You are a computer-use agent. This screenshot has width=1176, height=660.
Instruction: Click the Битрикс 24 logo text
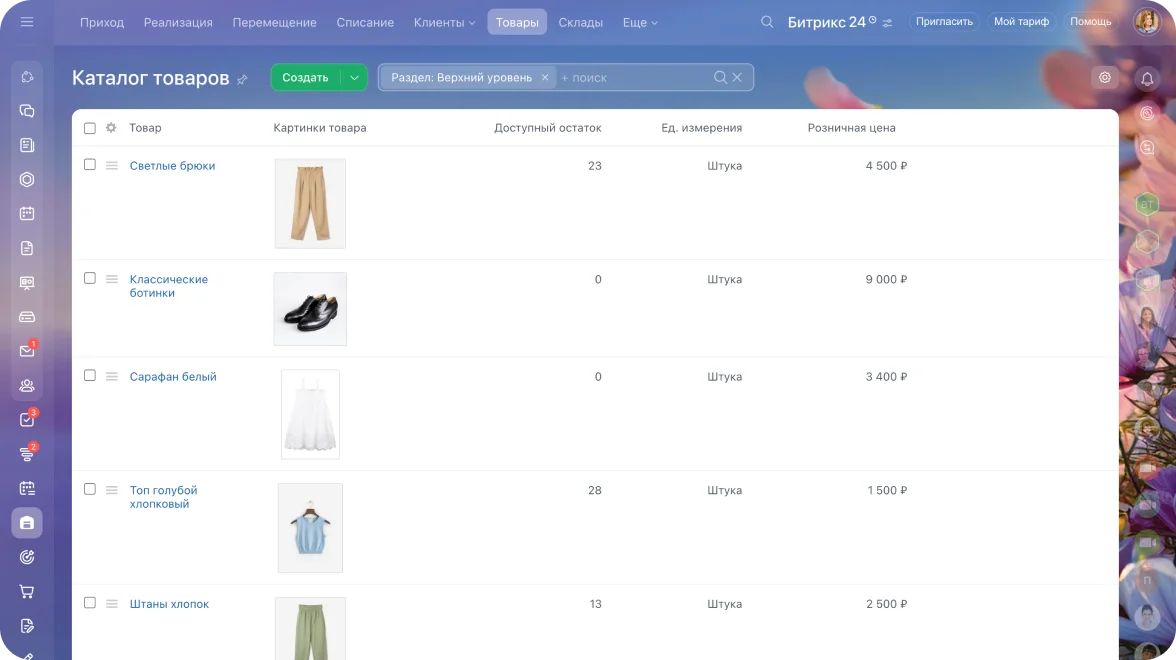pyautogui.click(x=826, y=22)
